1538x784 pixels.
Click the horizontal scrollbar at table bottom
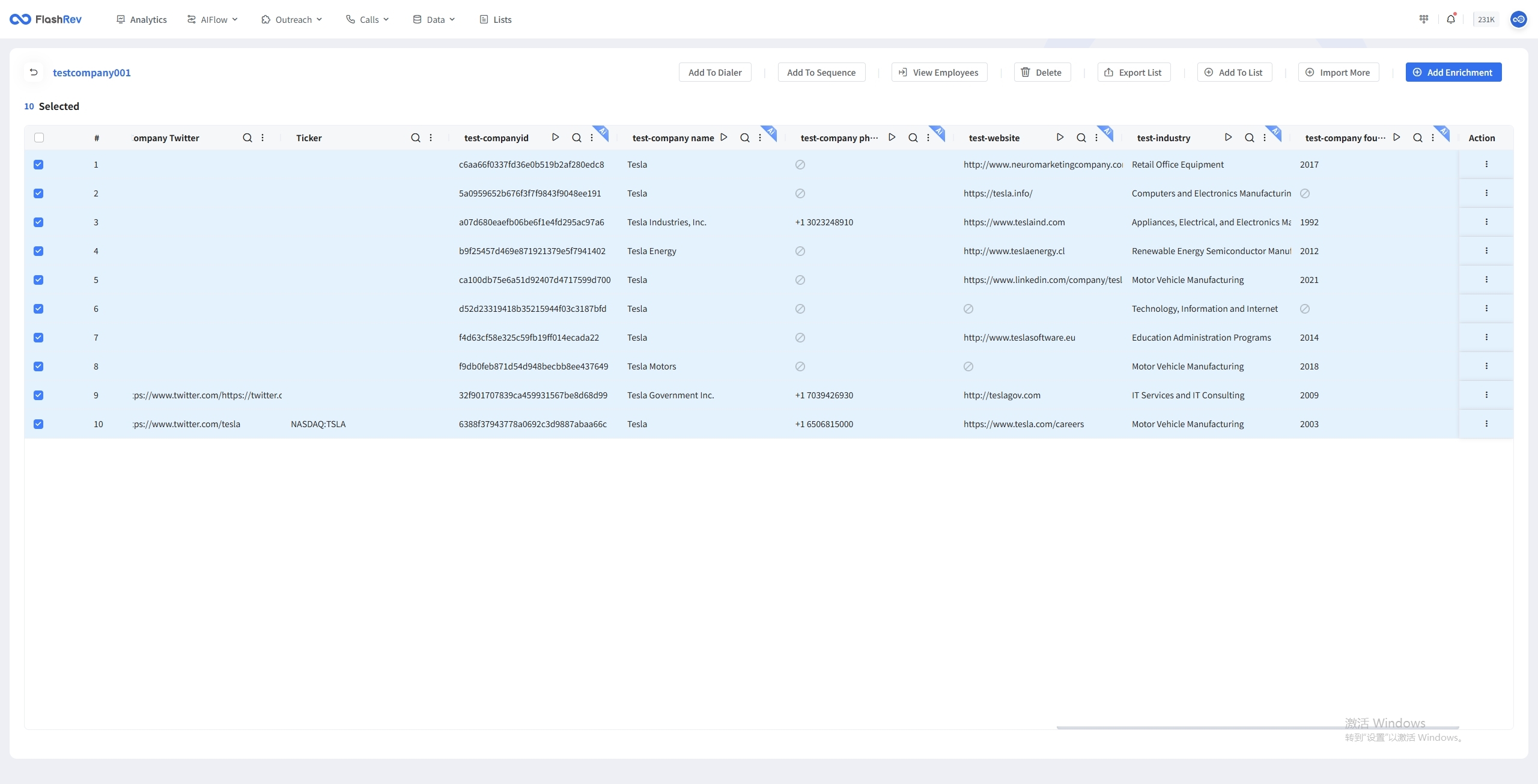point(1257,728)
